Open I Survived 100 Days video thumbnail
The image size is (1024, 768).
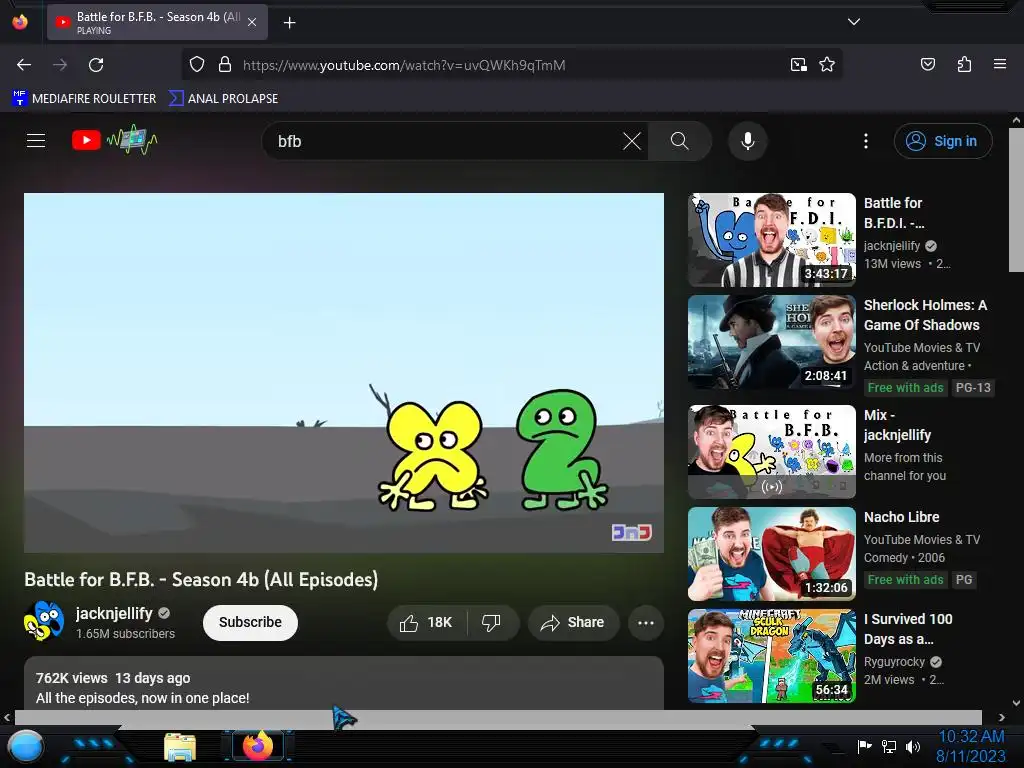pyautogui.click(x=772, y=656)
